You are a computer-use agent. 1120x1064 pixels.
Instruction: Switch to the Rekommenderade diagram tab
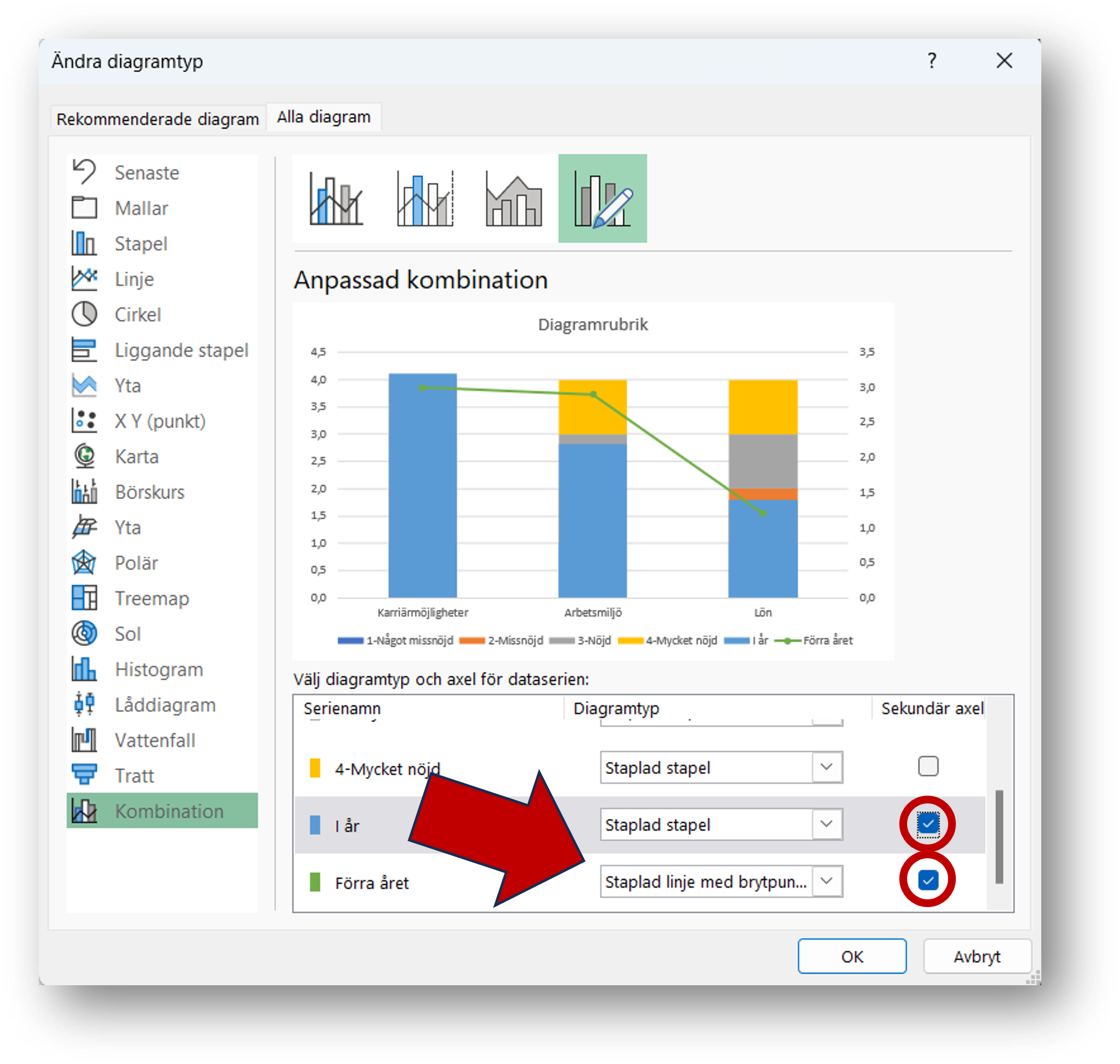[x=157, y=118]
